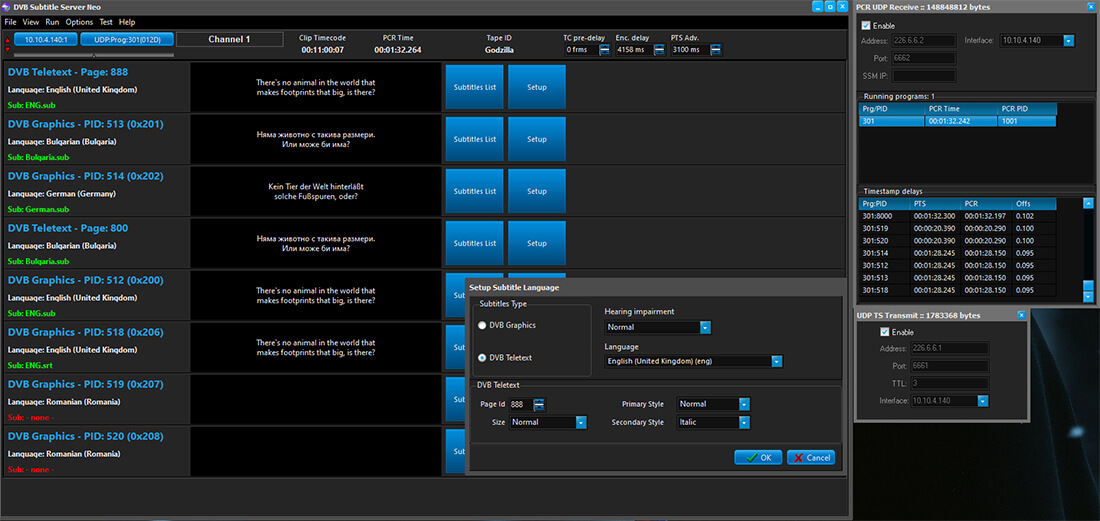
Task: Open Setup for Teletext Page 888
Action: 537,87
